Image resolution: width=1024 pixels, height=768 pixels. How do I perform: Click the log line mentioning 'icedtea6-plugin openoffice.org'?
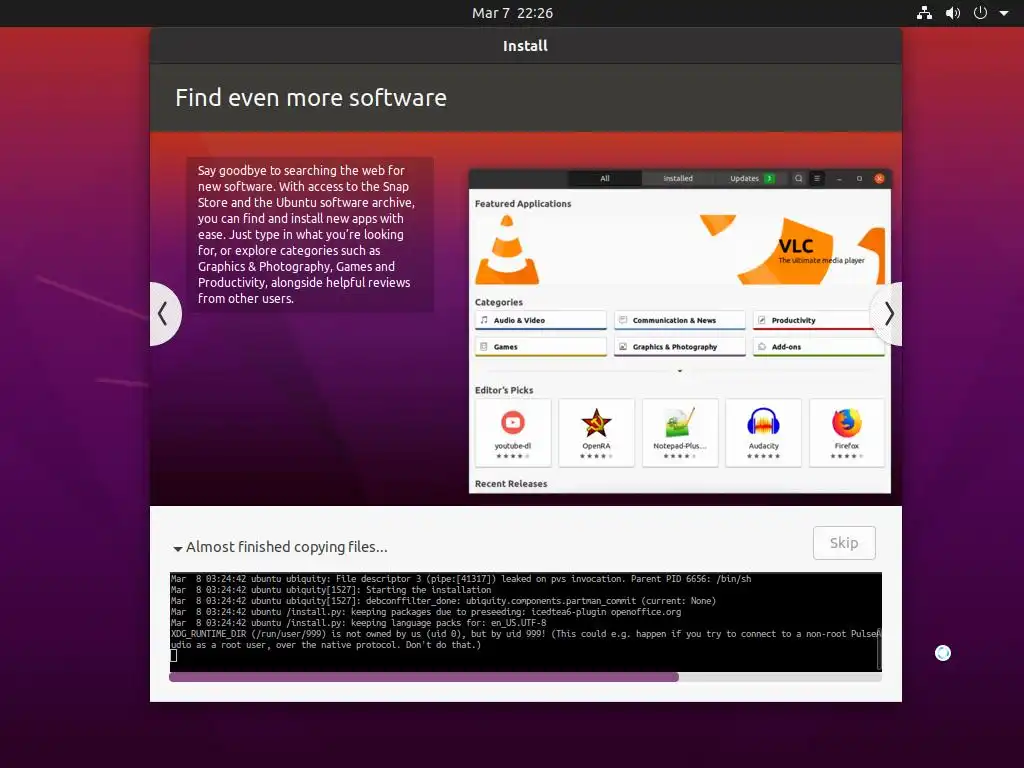[x=426, y=612]
